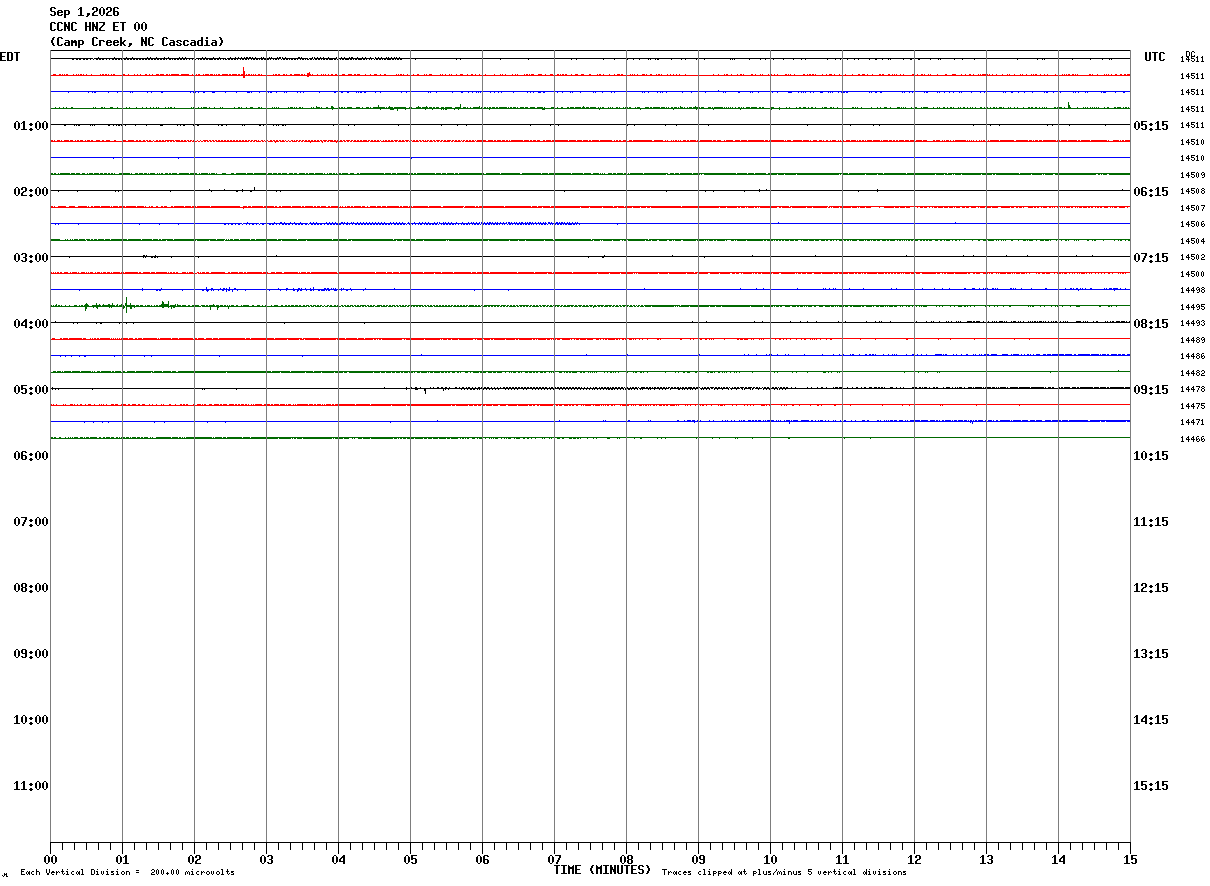Screen dimensions: 1210x886
Task: Click the 03 minute mark on the bottom axis
Action: tap(266, 860)
